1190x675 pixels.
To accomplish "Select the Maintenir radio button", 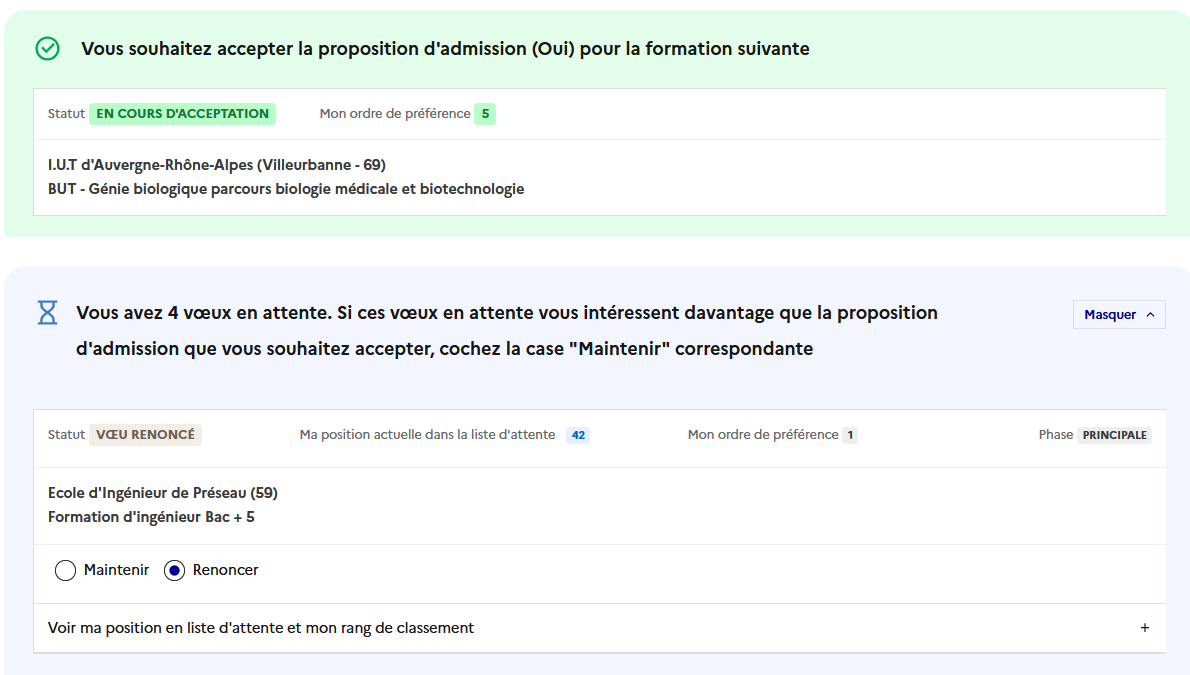I will (x=65, y=570).
